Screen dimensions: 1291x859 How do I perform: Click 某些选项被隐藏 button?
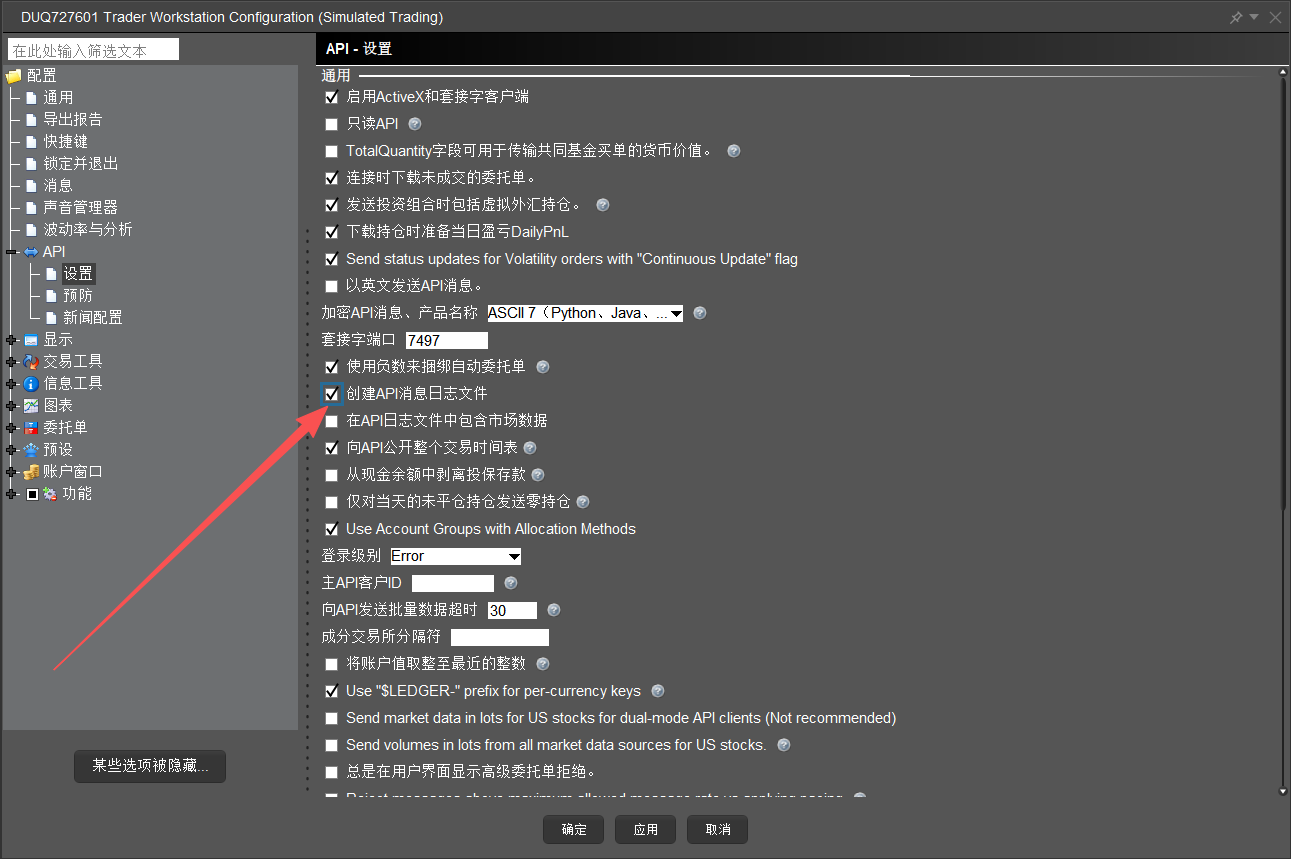coord(150,766)
